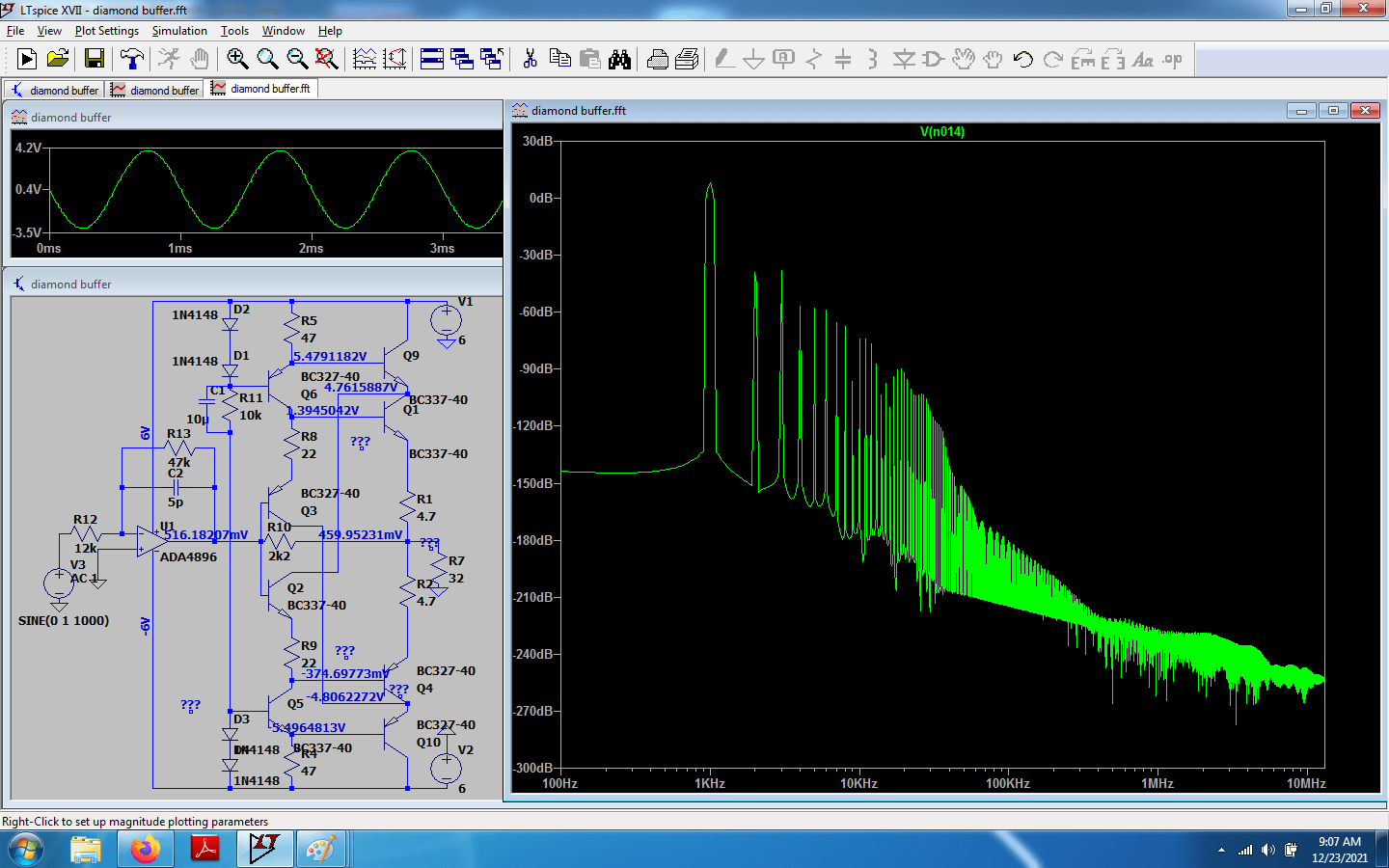Screen dimensions: 1389x868
Task: Click the 10KHz frequency axis label
Action: [x=858, y=784]
